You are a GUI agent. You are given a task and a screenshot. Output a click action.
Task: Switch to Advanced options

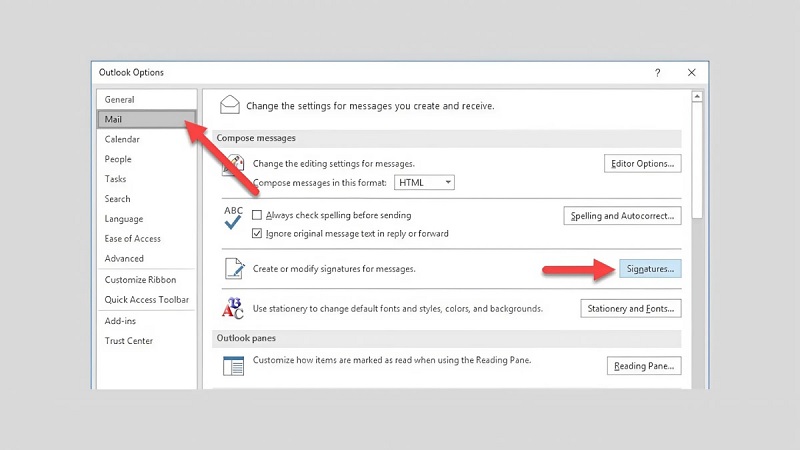coord(146,258)
